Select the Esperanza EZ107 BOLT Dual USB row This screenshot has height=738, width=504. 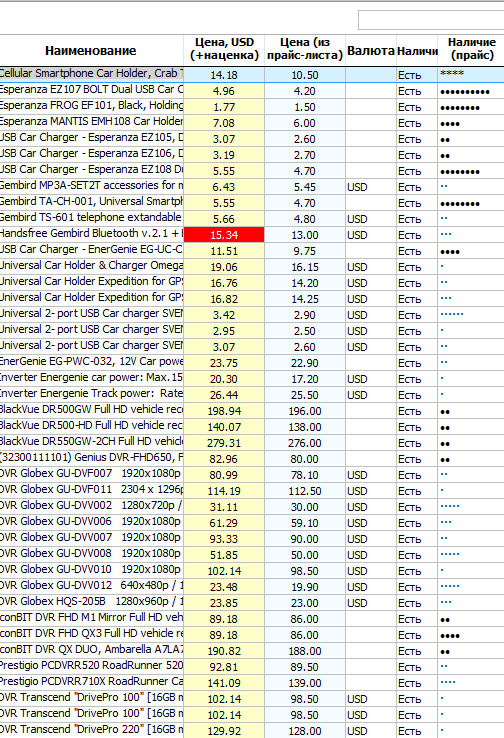pos(252,90)
